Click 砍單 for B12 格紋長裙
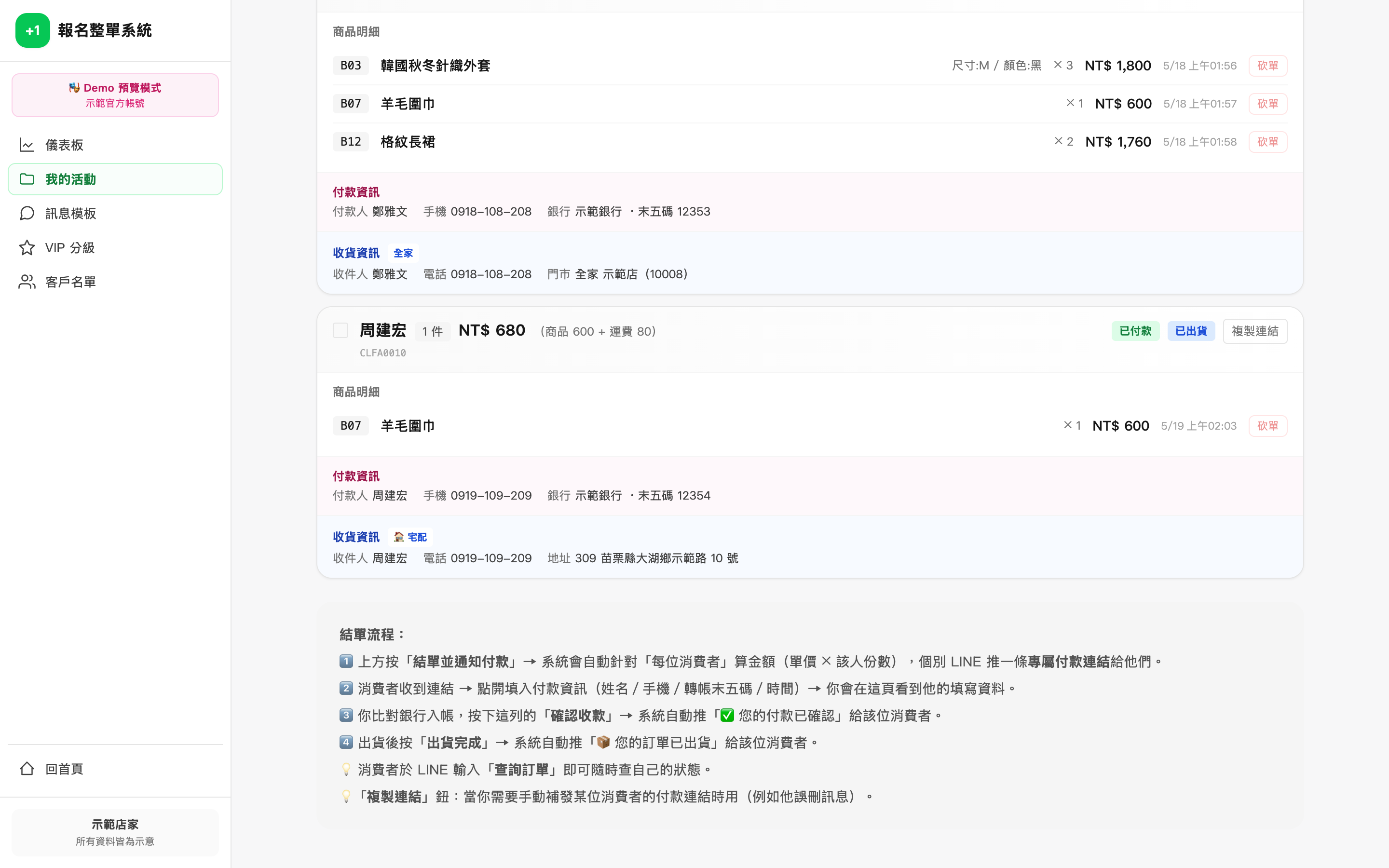 [x=1268, y=142]
